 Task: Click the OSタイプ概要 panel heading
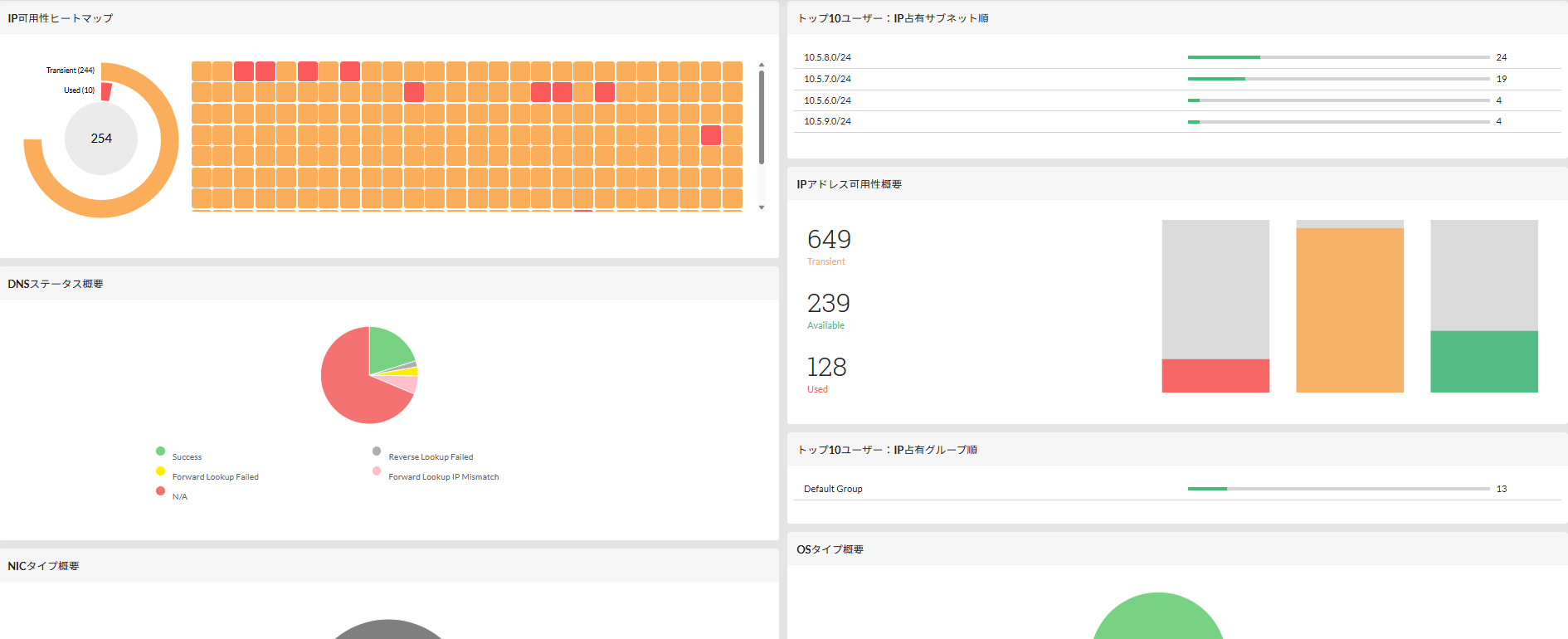click(830, 549)
